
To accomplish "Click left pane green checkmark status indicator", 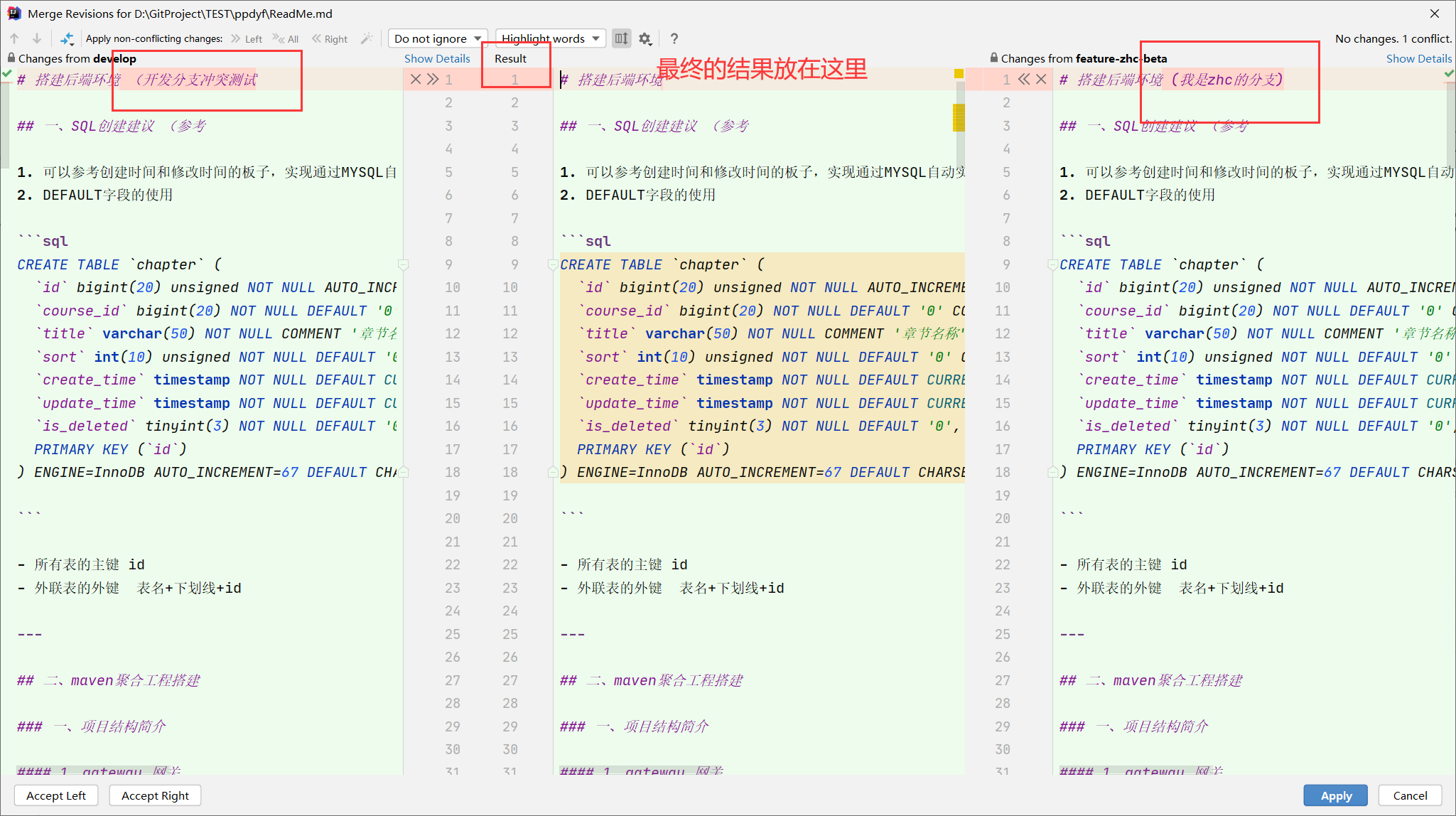I will click(x=6, y=73).
